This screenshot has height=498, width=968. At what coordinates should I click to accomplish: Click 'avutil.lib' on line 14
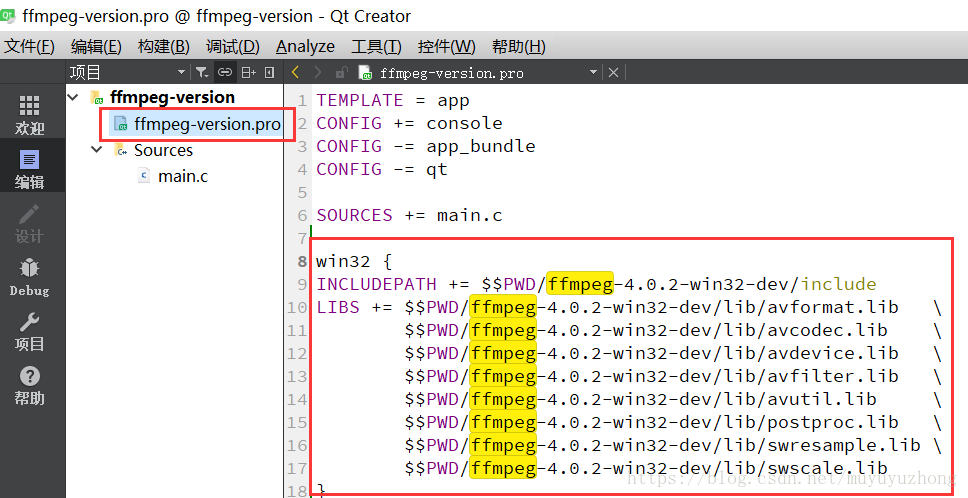[x=822, y=399]
